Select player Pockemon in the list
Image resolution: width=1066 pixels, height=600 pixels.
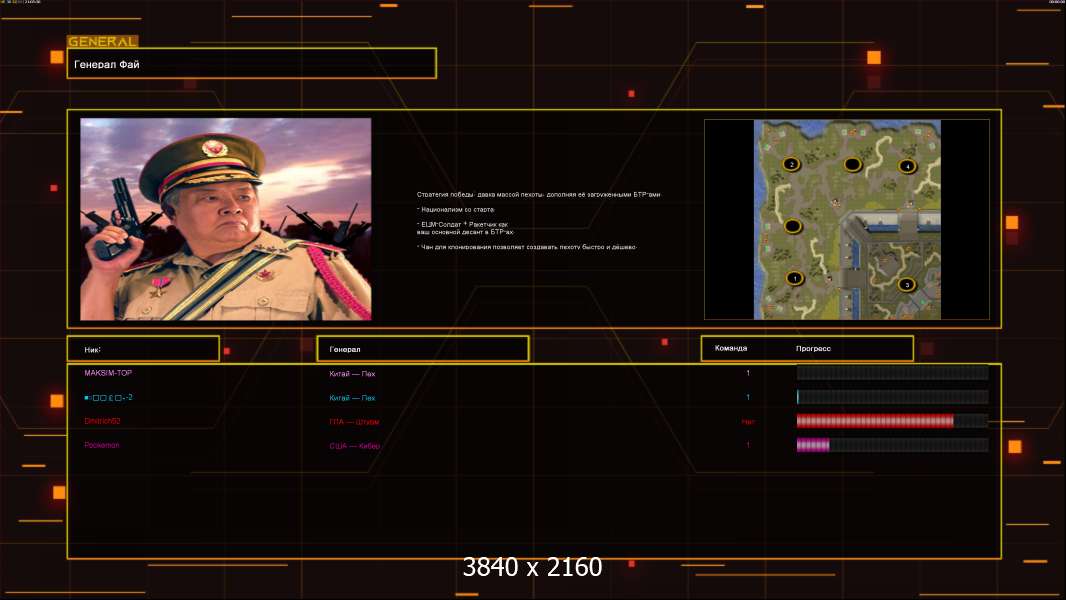101,445
